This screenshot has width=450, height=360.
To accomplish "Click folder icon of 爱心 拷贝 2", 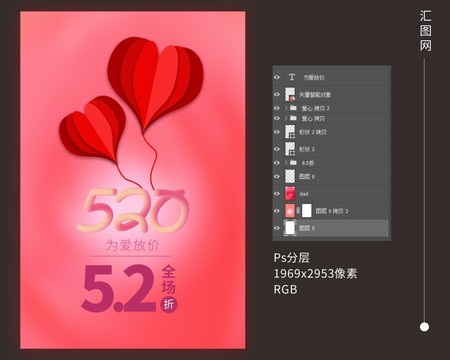I will 293,108.
